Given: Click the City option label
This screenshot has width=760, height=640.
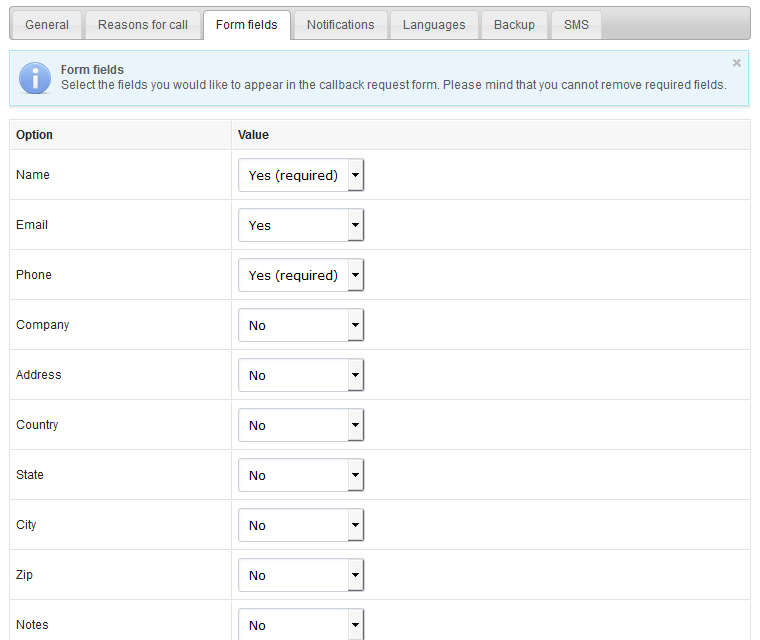Looking at the screenshot, I should (26, 525).
